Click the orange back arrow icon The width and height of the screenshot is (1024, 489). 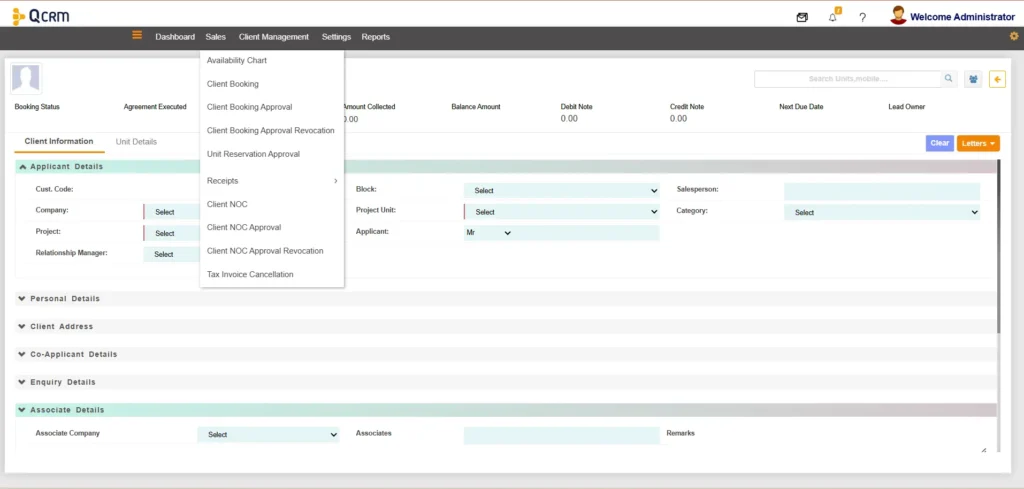point(997,79)
